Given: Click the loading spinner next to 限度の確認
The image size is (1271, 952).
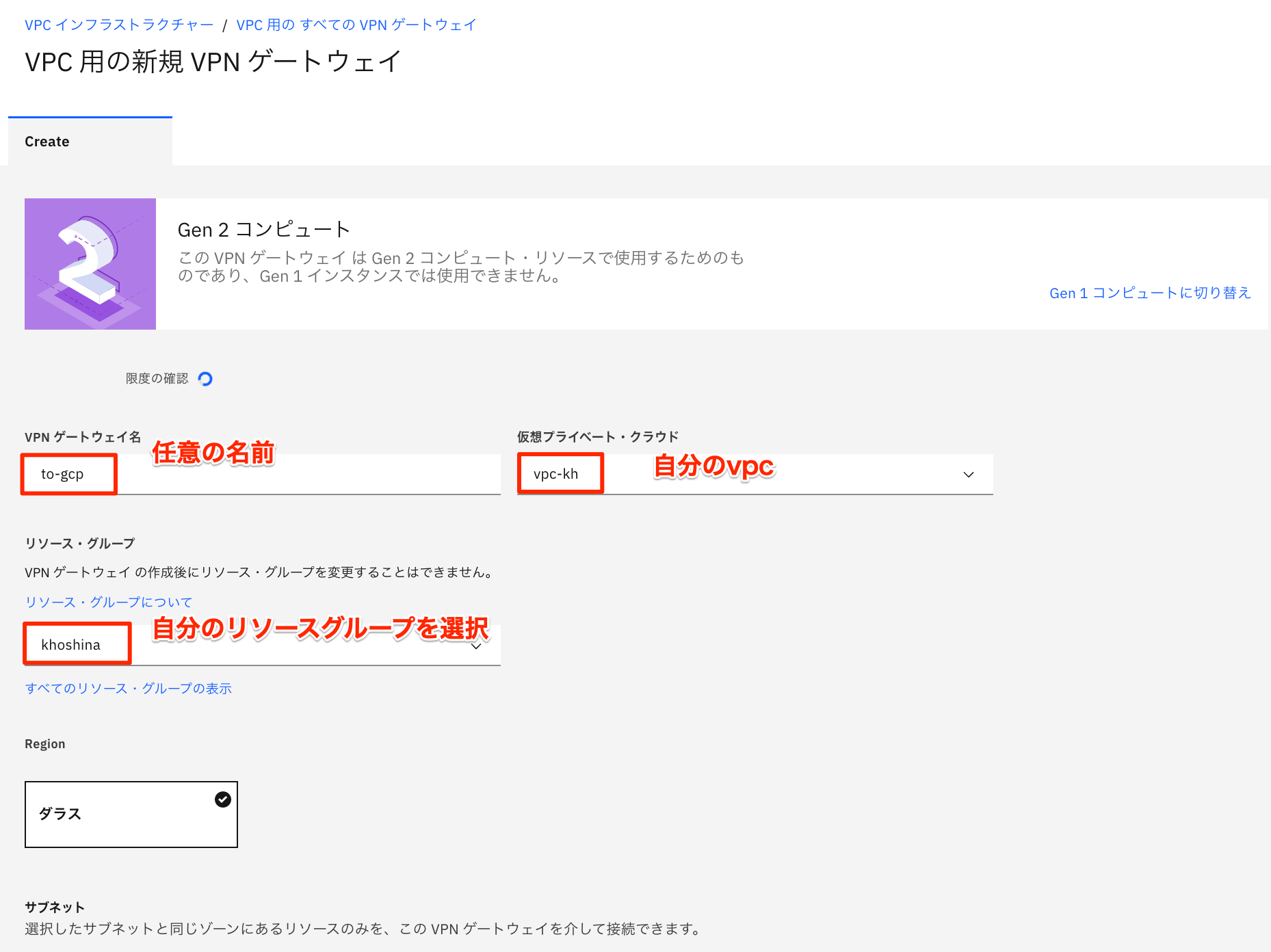Looking at the screenshot, I should click(x=205, y=378).
